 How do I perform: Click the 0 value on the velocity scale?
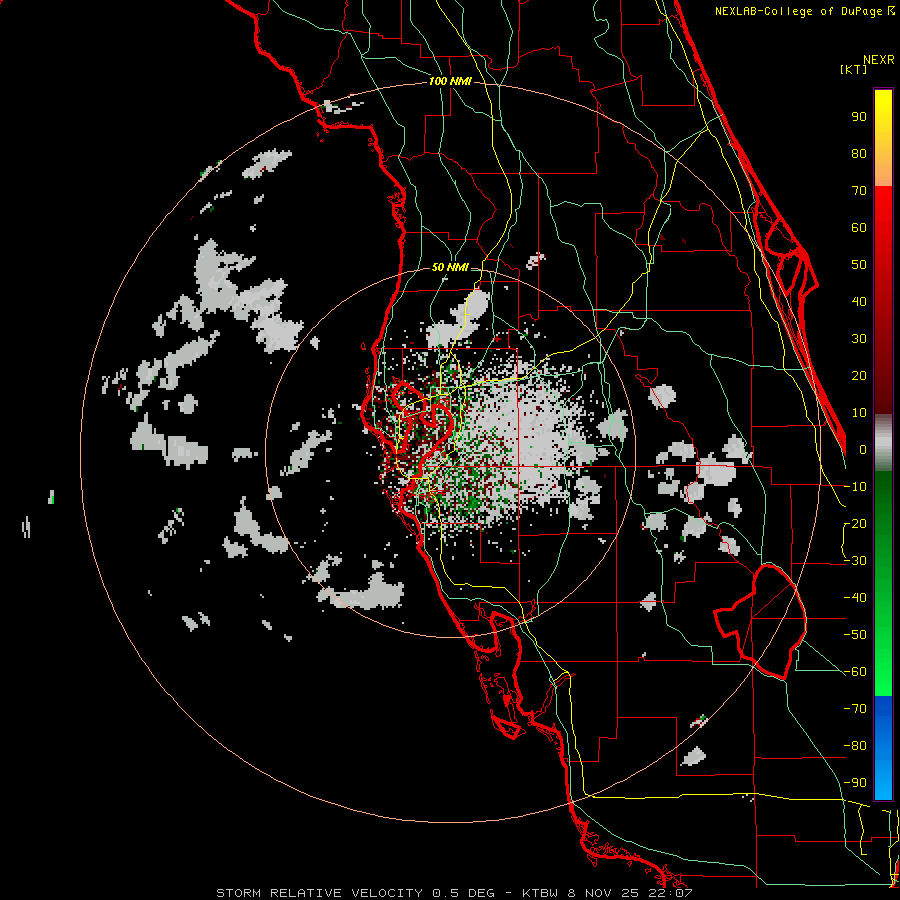tap(863, 450)
